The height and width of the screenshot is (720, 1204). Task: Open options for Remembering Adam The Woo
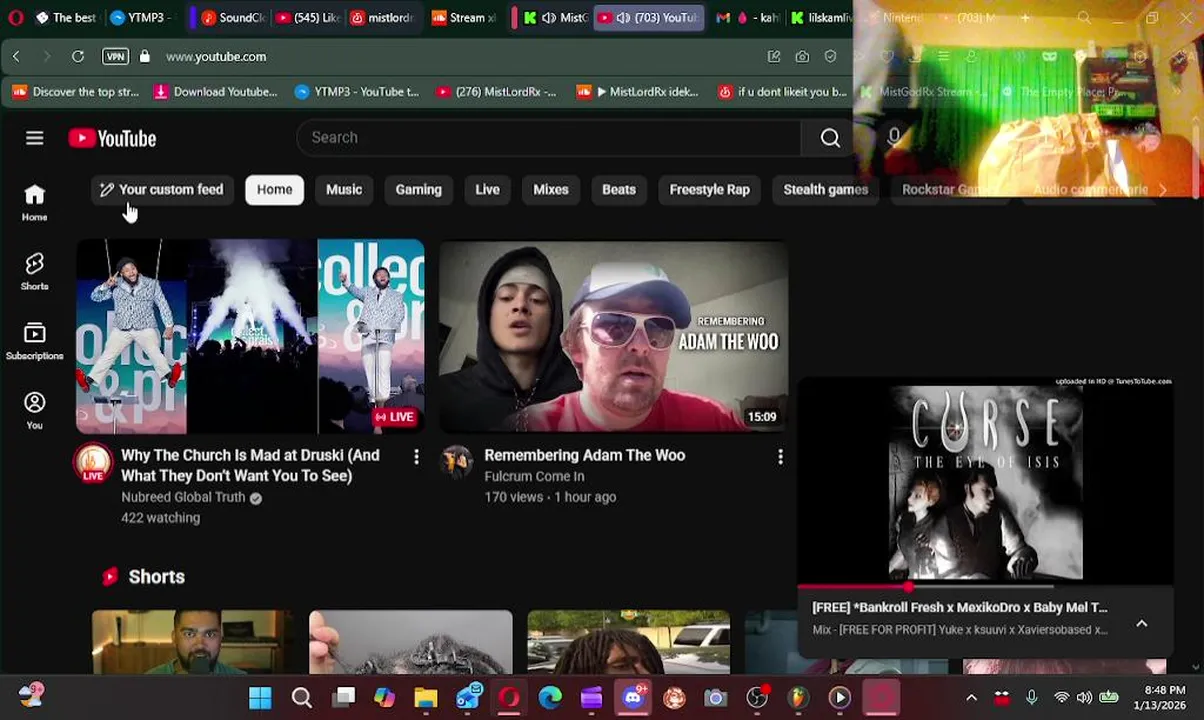[780, 457]
